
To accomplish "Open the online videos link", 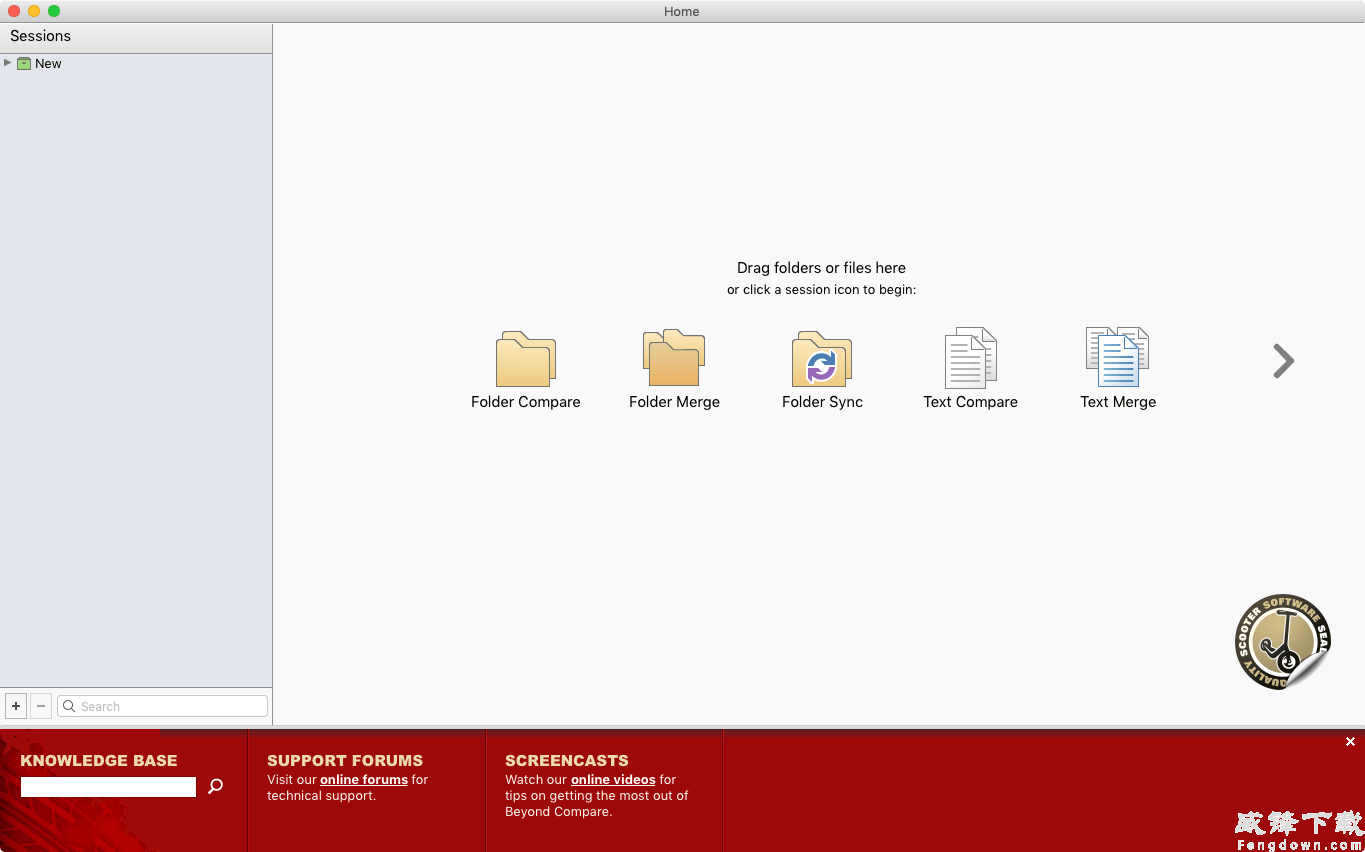I will 613,780.
